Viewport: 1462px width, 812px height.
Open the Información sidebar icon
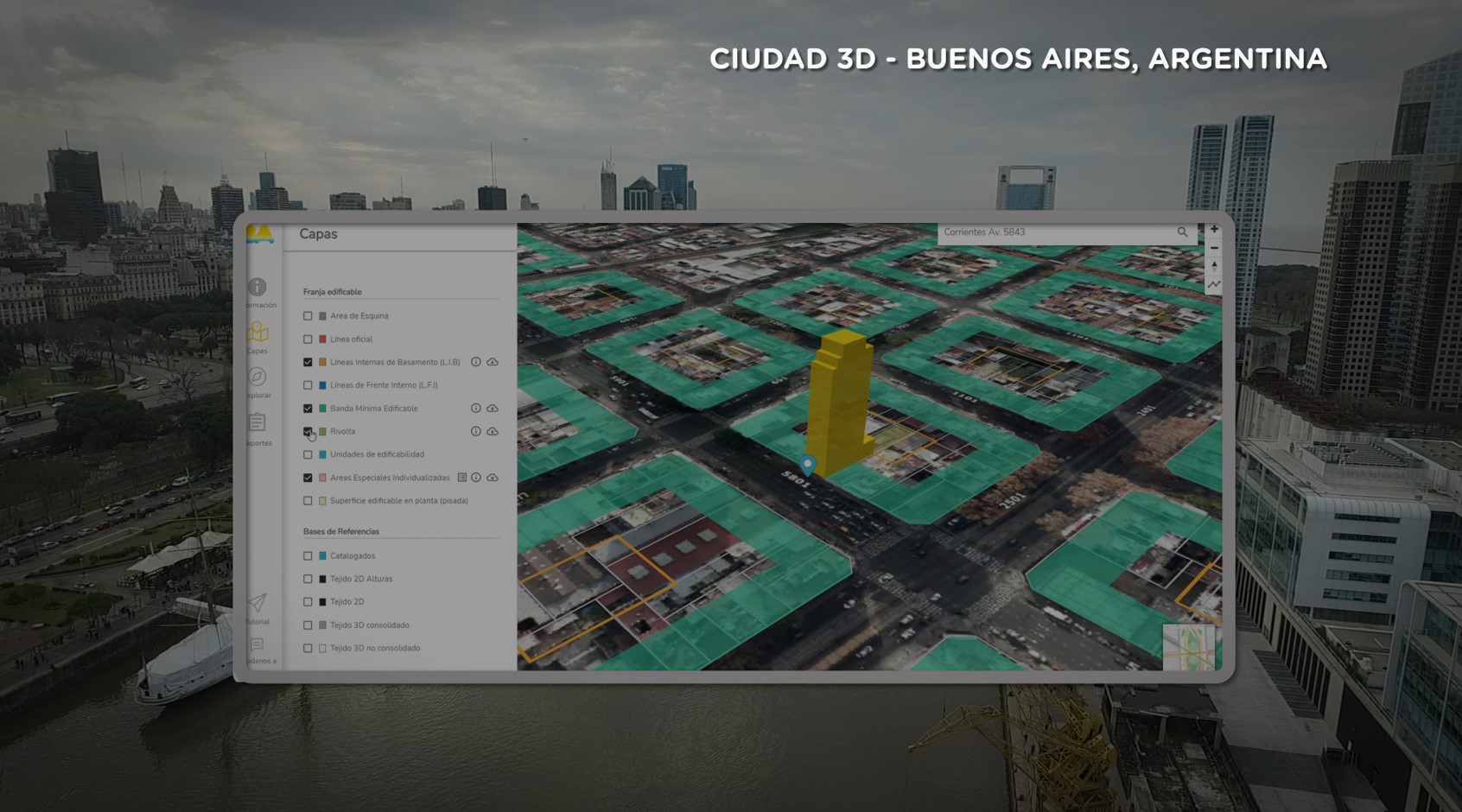(257, 287)
